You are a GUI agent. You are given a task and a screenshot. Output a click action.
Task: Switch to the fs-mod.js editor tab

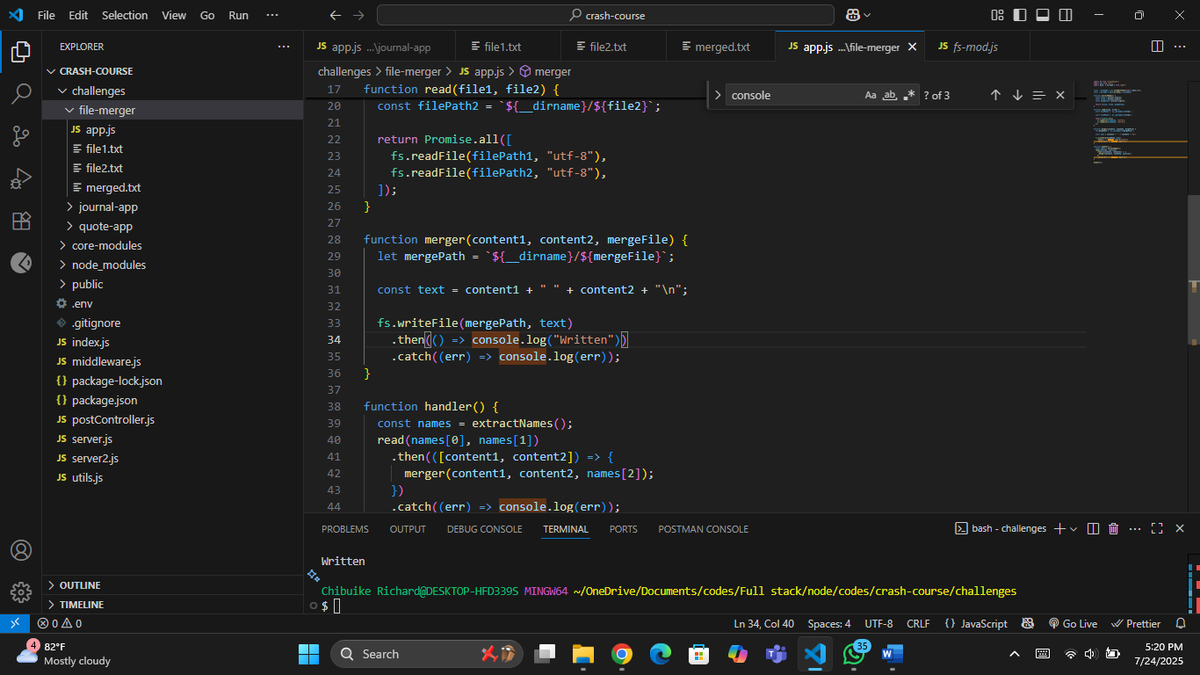(x=975, y=47)
